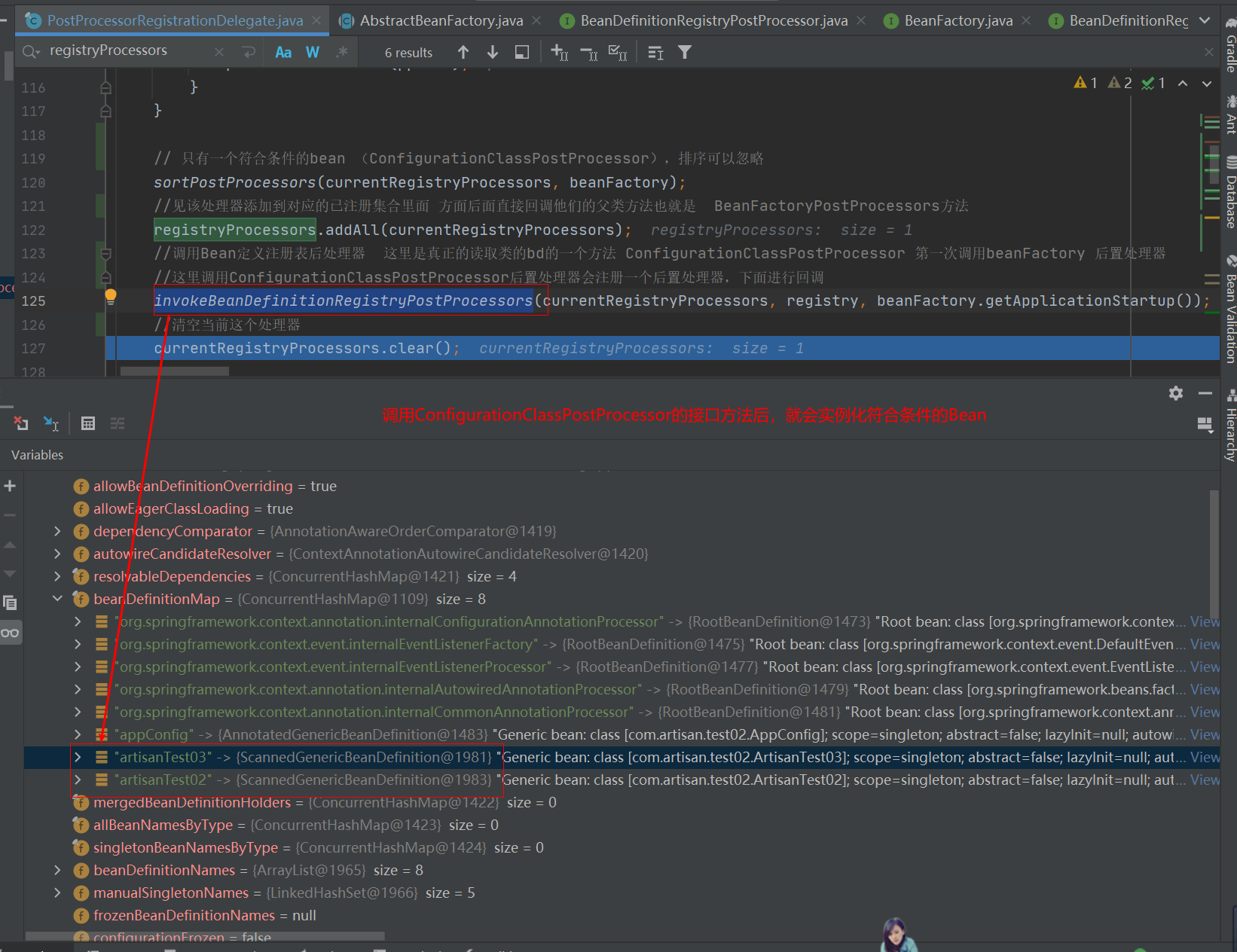Add a new watch with plus
The width and height of the screenshot is (1237, 952).
[10, 486]
